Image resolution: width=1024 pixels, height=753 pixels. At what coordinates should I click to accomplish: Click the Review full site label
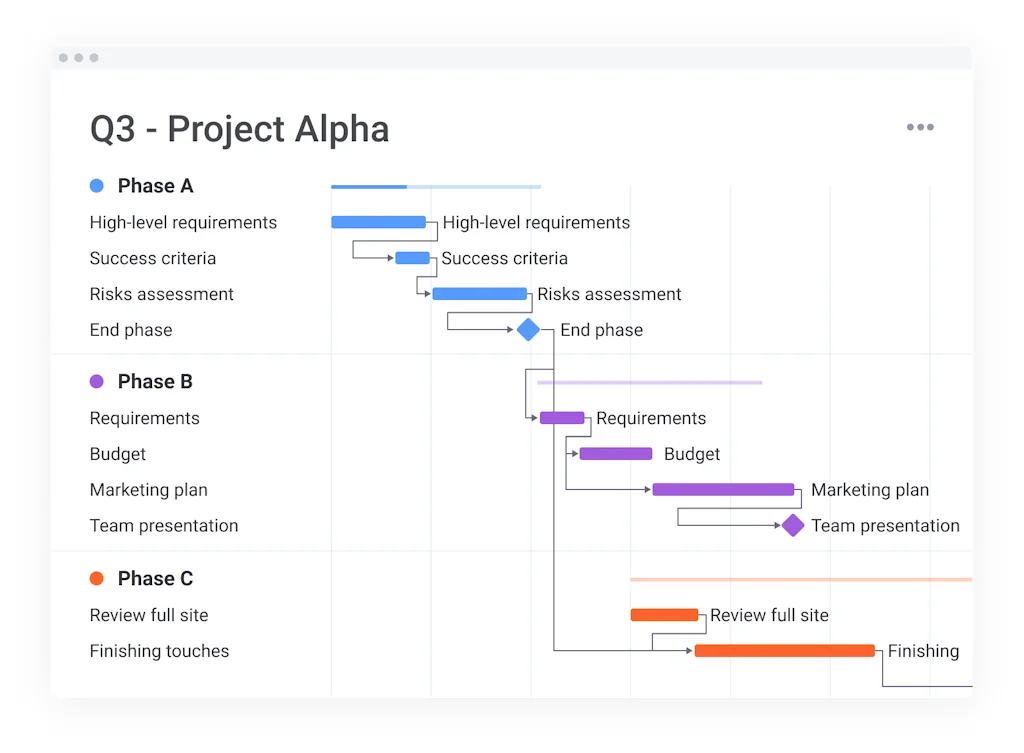point(149,615)
